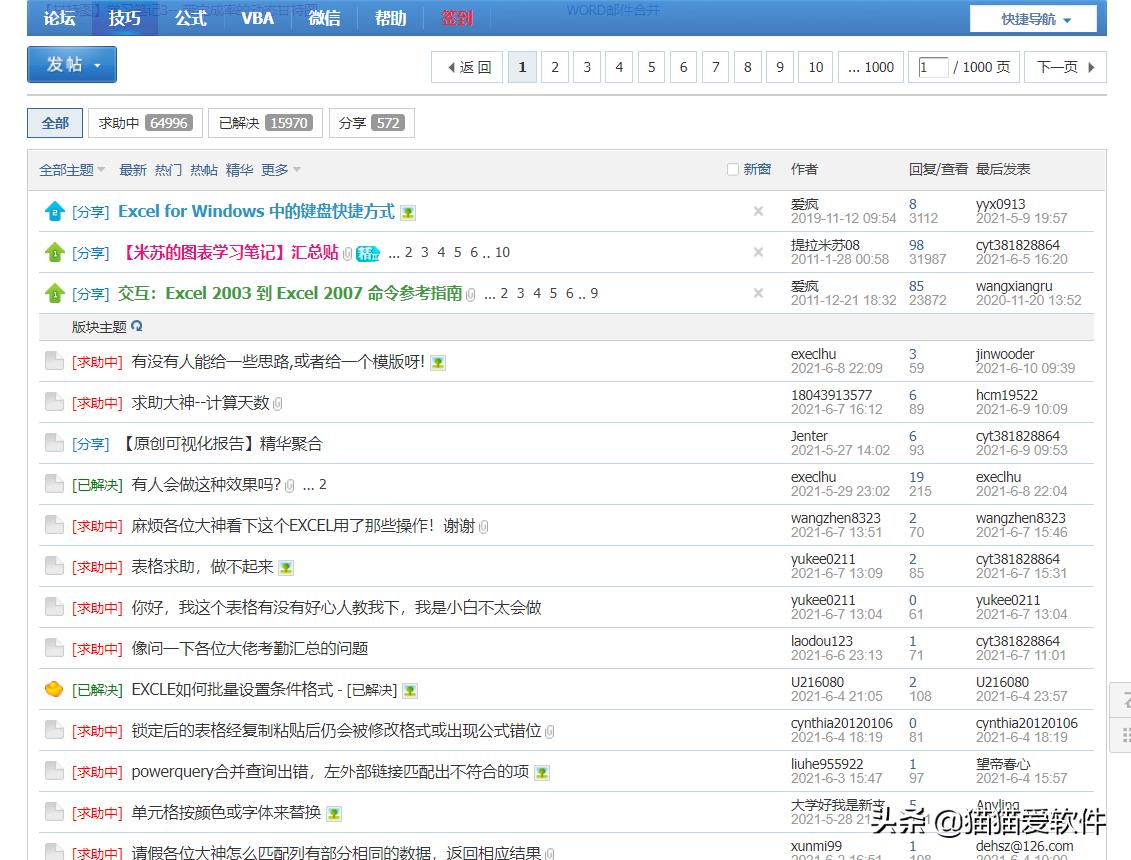
Task: Select the 已解决 filter tab
Action: [x=264, y=124]
